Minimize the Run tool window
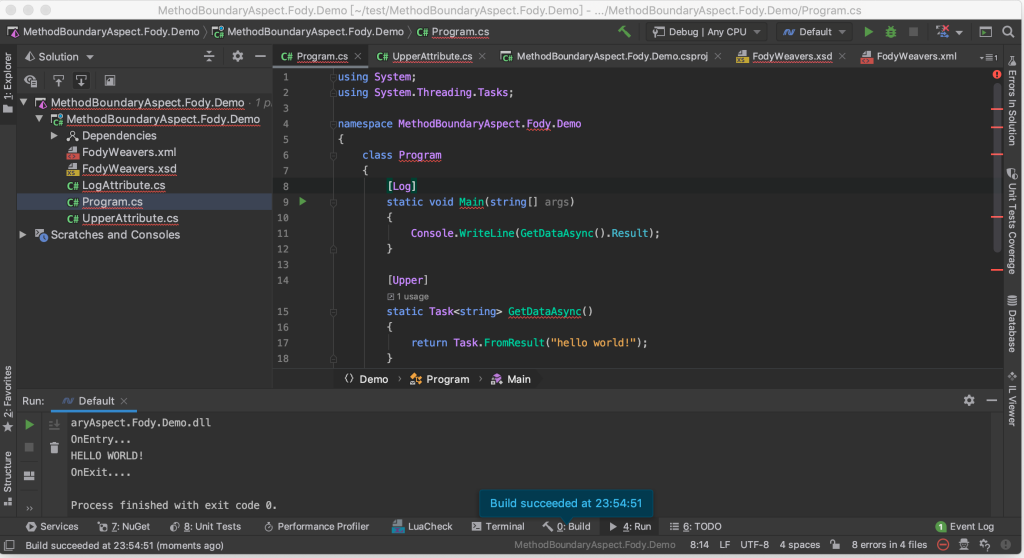Screen dimensions: 1024x558 (991, 401)
